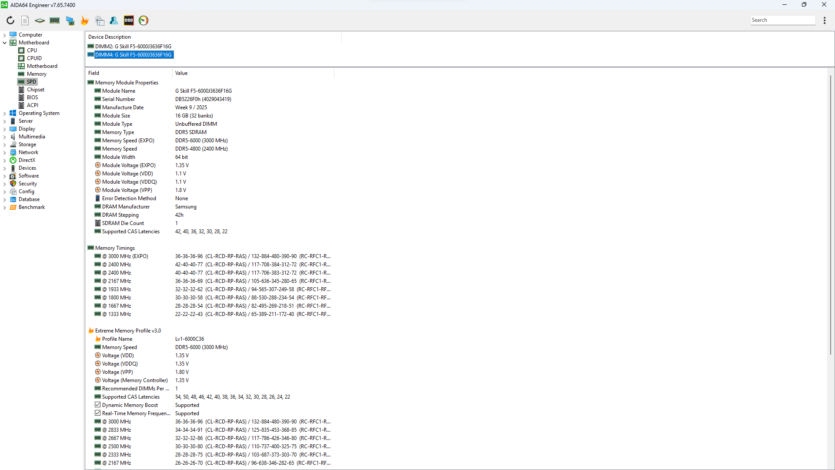Viewport: 835px width, 470px height.
Task: Open the three-dot options menu
Action: 824,20
